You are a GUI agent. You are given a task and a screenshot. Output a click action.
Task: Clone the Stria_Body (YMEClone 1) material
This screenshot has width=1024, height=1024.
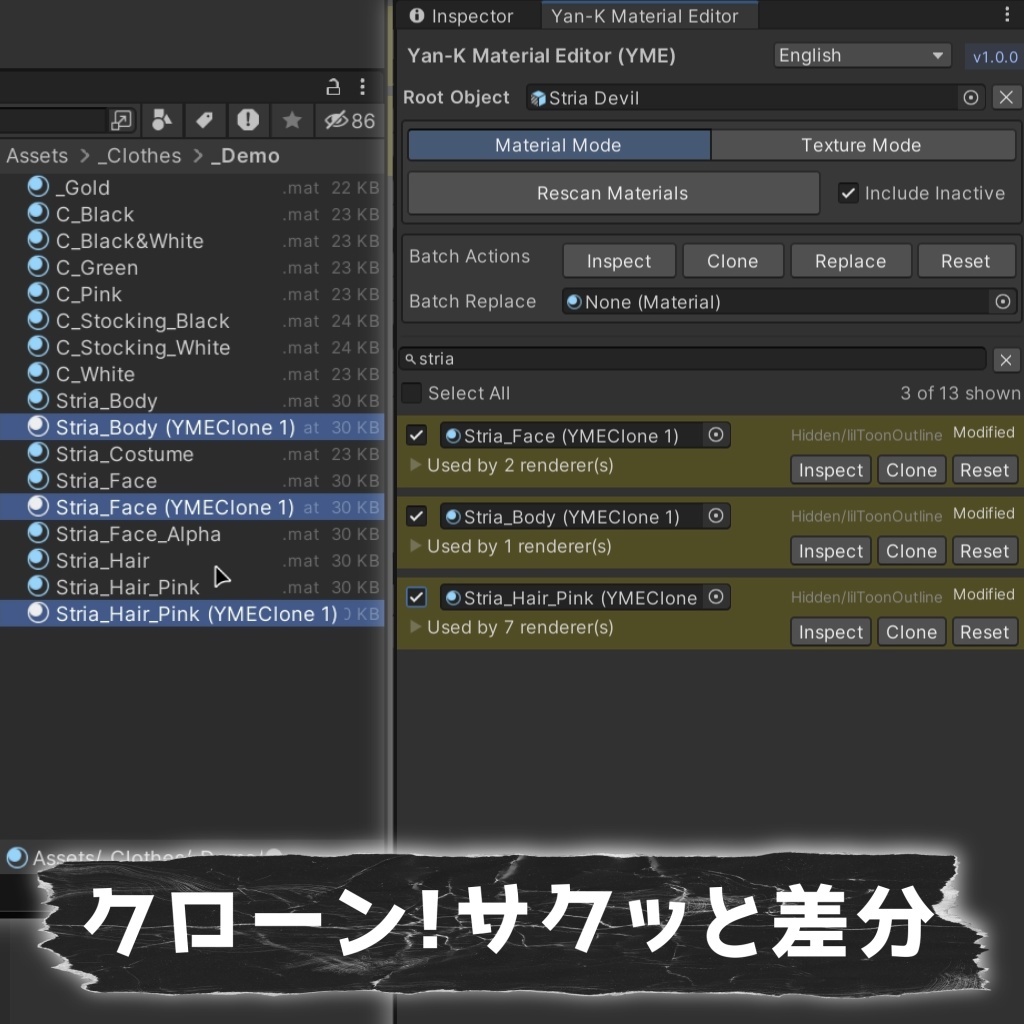911,551
